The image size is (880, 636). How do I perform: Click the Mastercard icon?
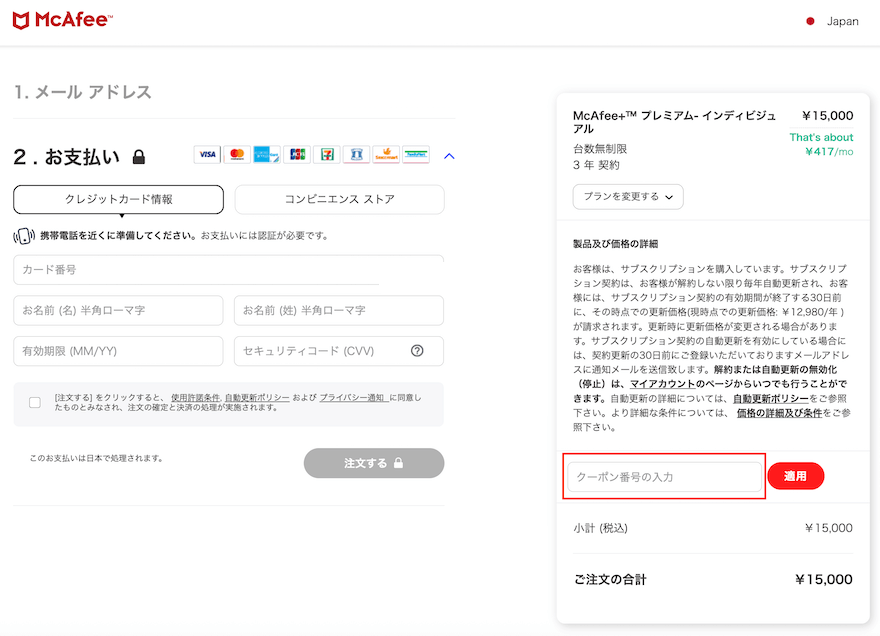tap(237, 154)
